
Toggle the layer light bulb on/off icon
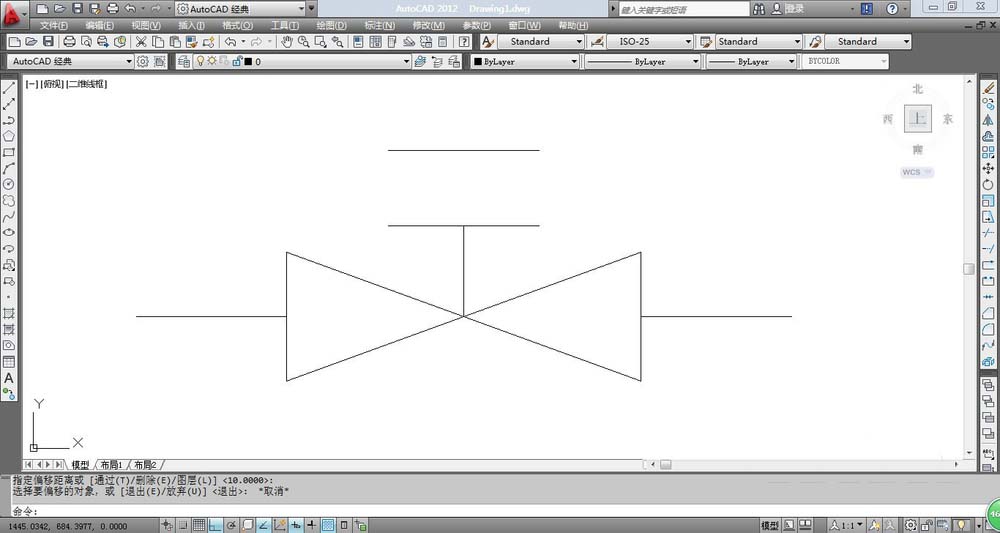[200, 61]
